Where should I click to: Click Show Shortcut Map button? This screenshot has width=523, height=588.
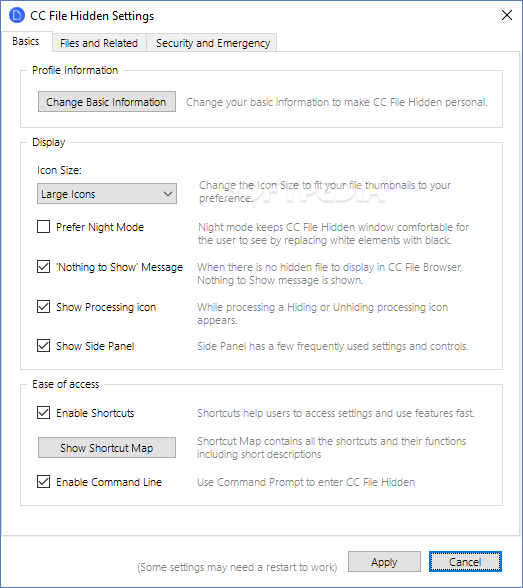tap(106, 447)
